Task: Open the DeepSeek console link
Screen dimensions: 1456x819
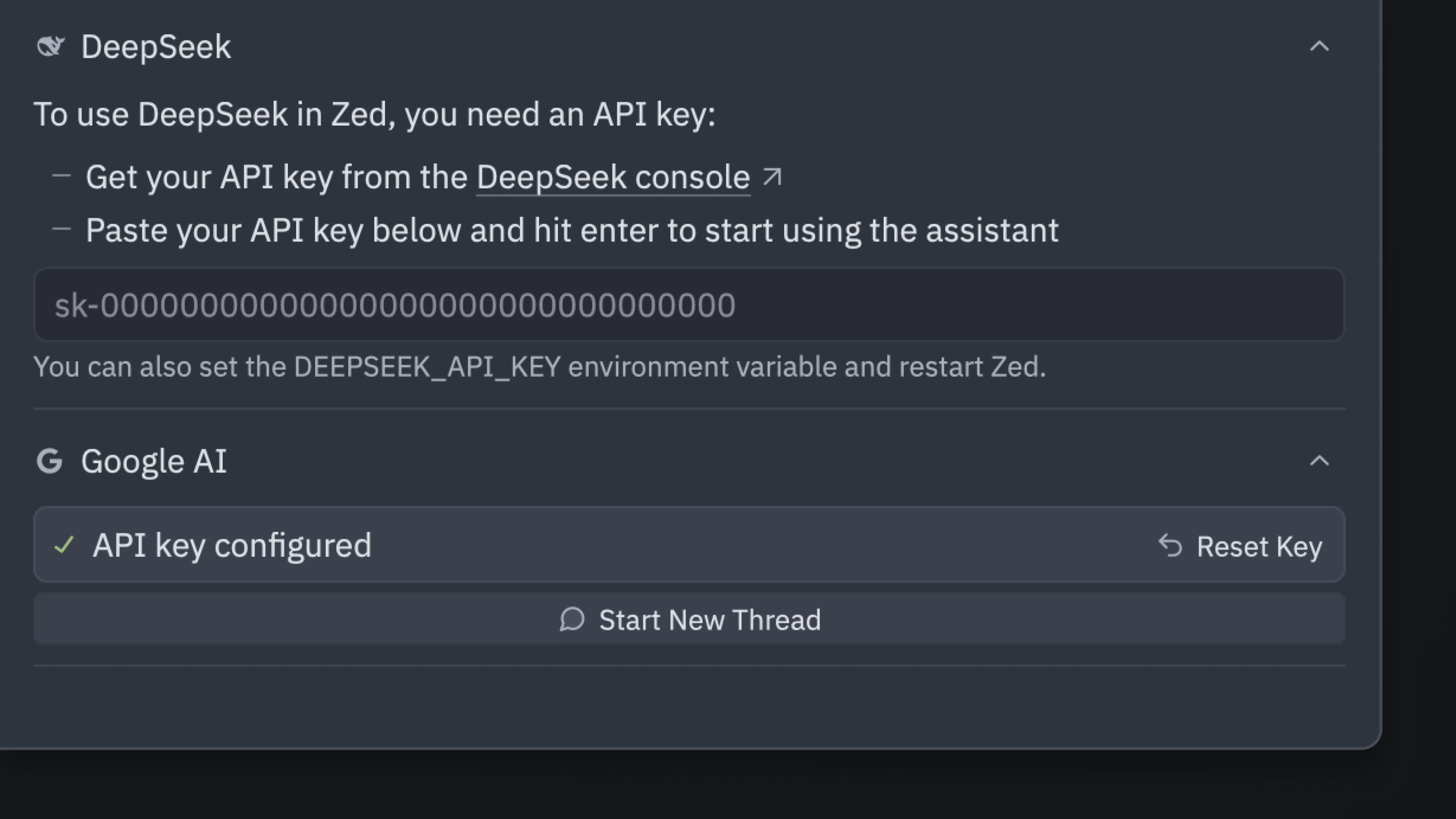Action: [x=613, y=177]
